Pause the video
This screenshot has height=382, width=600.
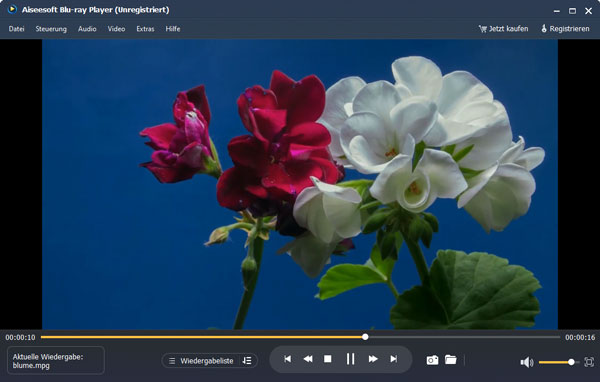point(350,359)
